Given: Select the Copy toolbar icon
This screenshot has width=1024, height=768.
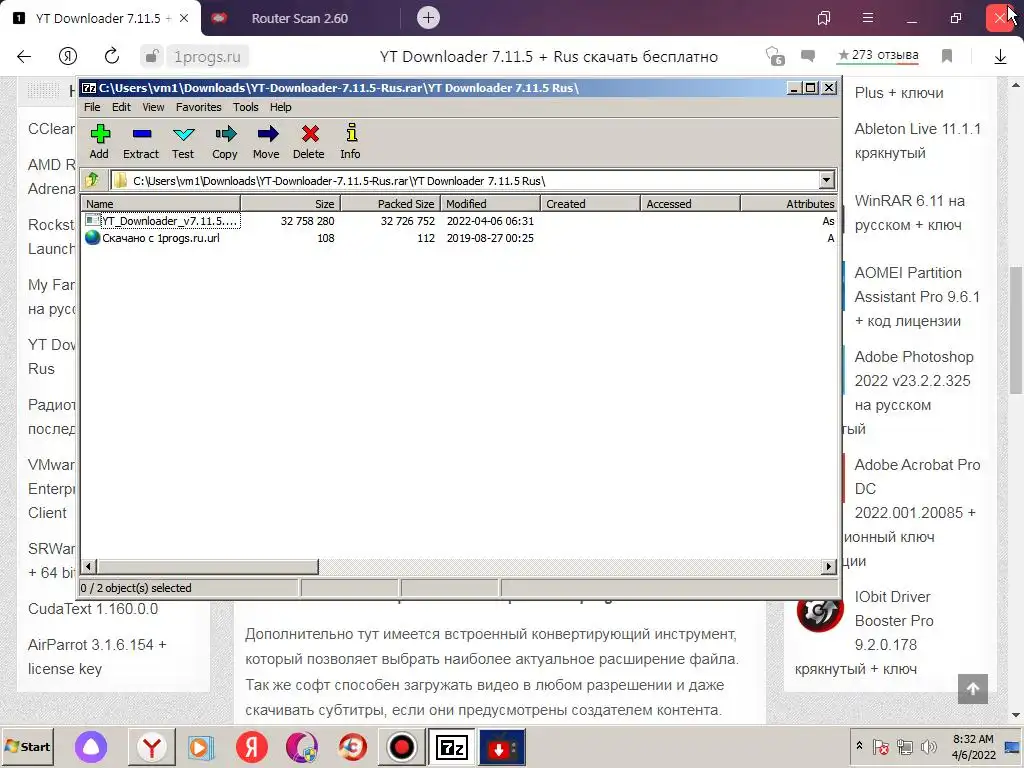Looking at the screenshot, I should (225, 141).
